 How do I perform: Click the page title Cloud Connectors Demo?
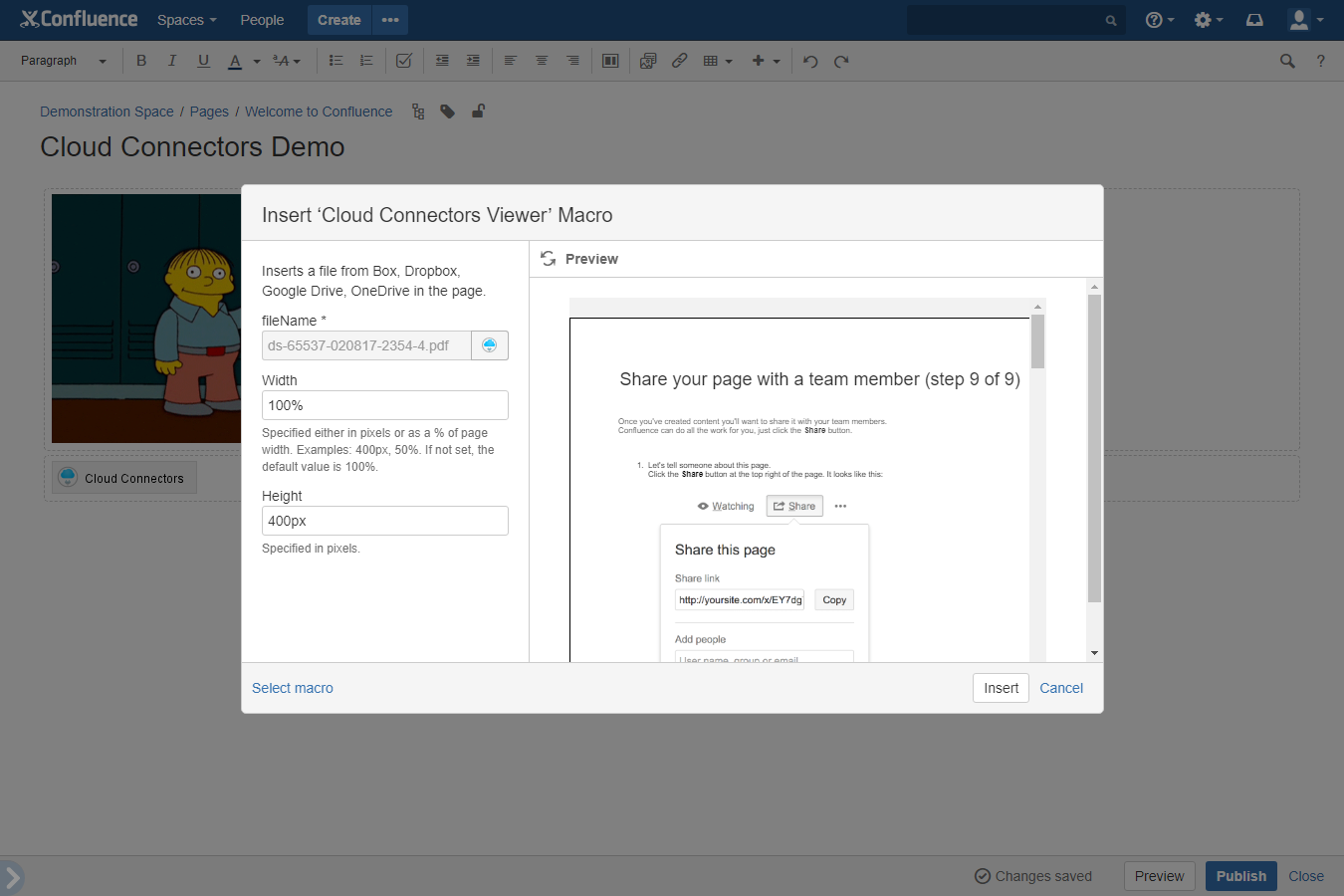click(x=192, y=147)
